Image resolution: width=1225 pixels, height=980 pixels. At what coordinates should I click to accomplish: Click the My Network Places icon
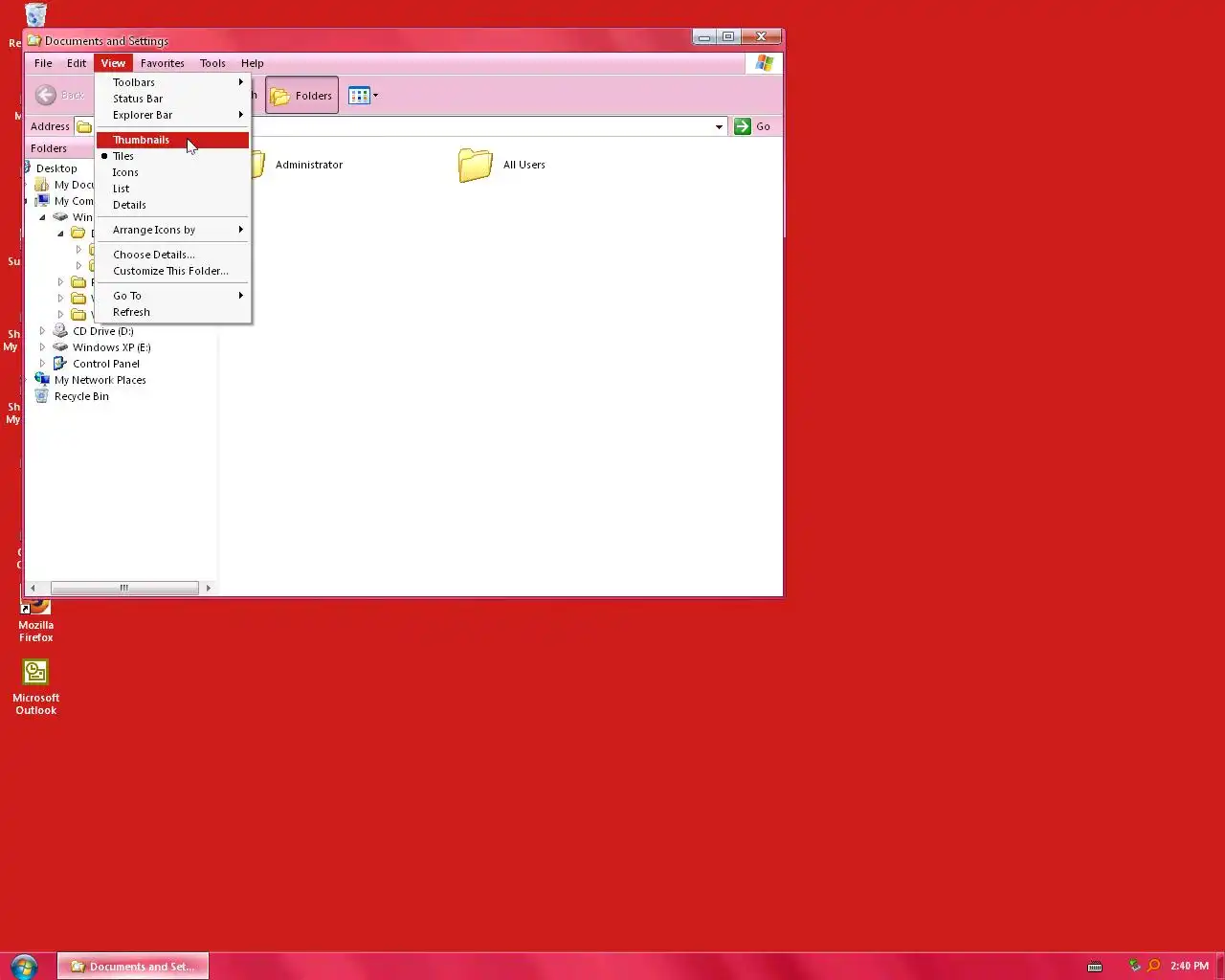tap(42, 380)
